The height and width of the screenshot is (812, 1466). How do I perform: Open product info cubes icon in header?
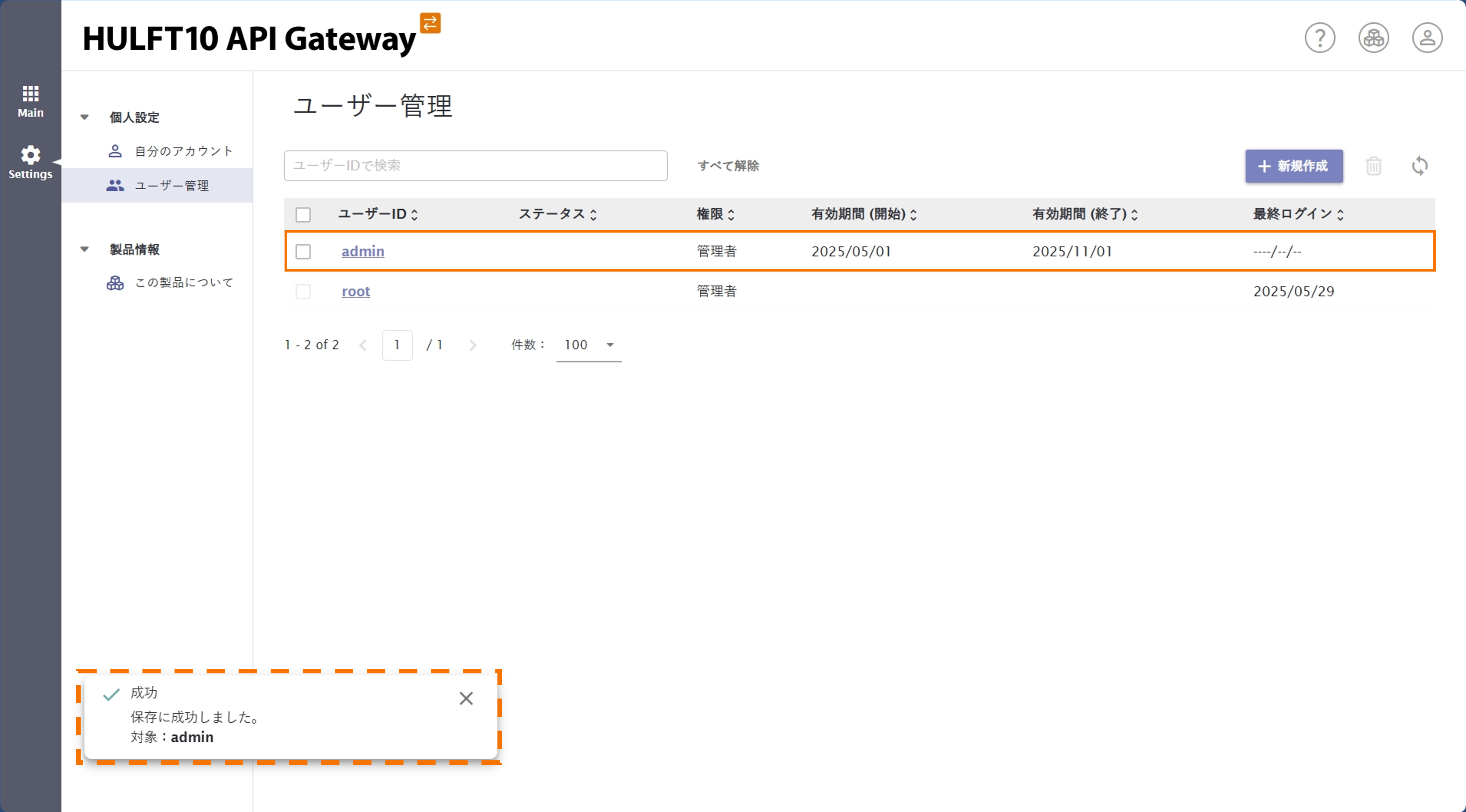[1373, 38]
